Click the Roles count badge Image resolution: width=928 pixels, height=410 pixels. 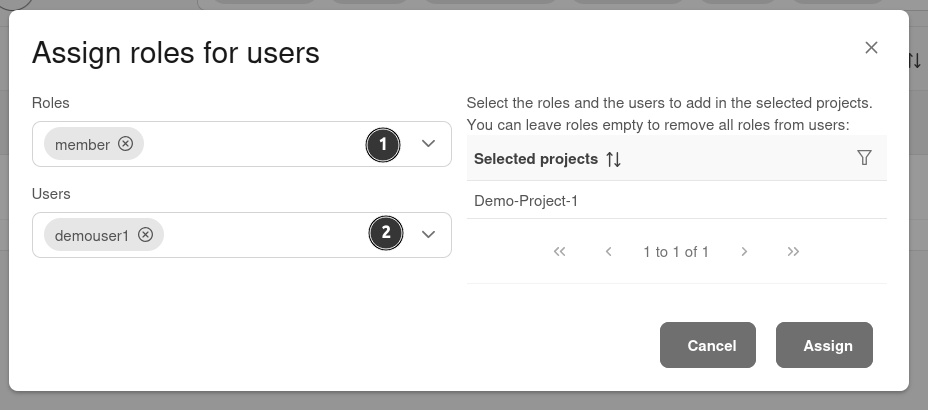pyautogui.click(x=383, y=145)
